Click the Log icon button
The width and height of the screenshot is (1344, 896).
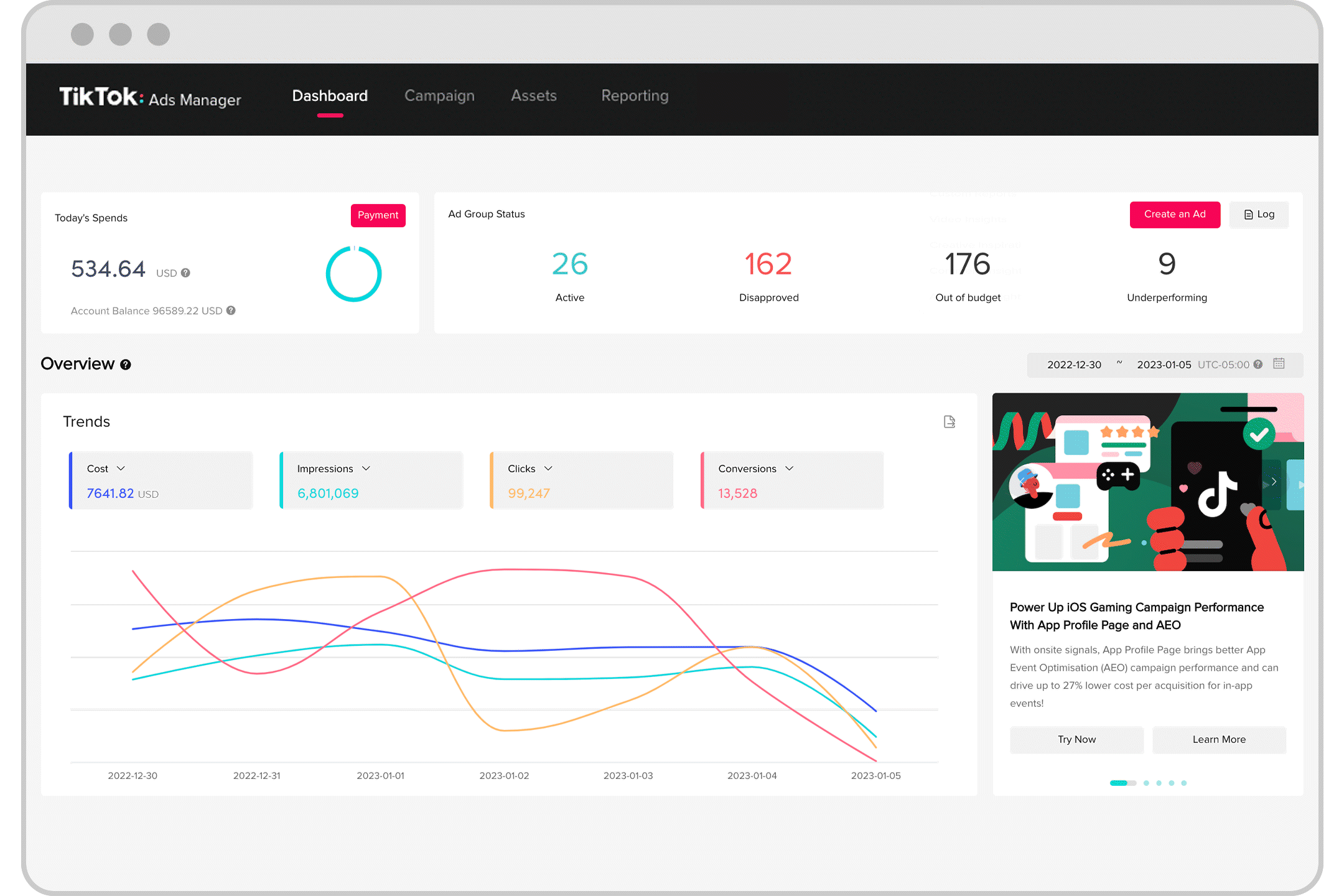pos(1258,214)
